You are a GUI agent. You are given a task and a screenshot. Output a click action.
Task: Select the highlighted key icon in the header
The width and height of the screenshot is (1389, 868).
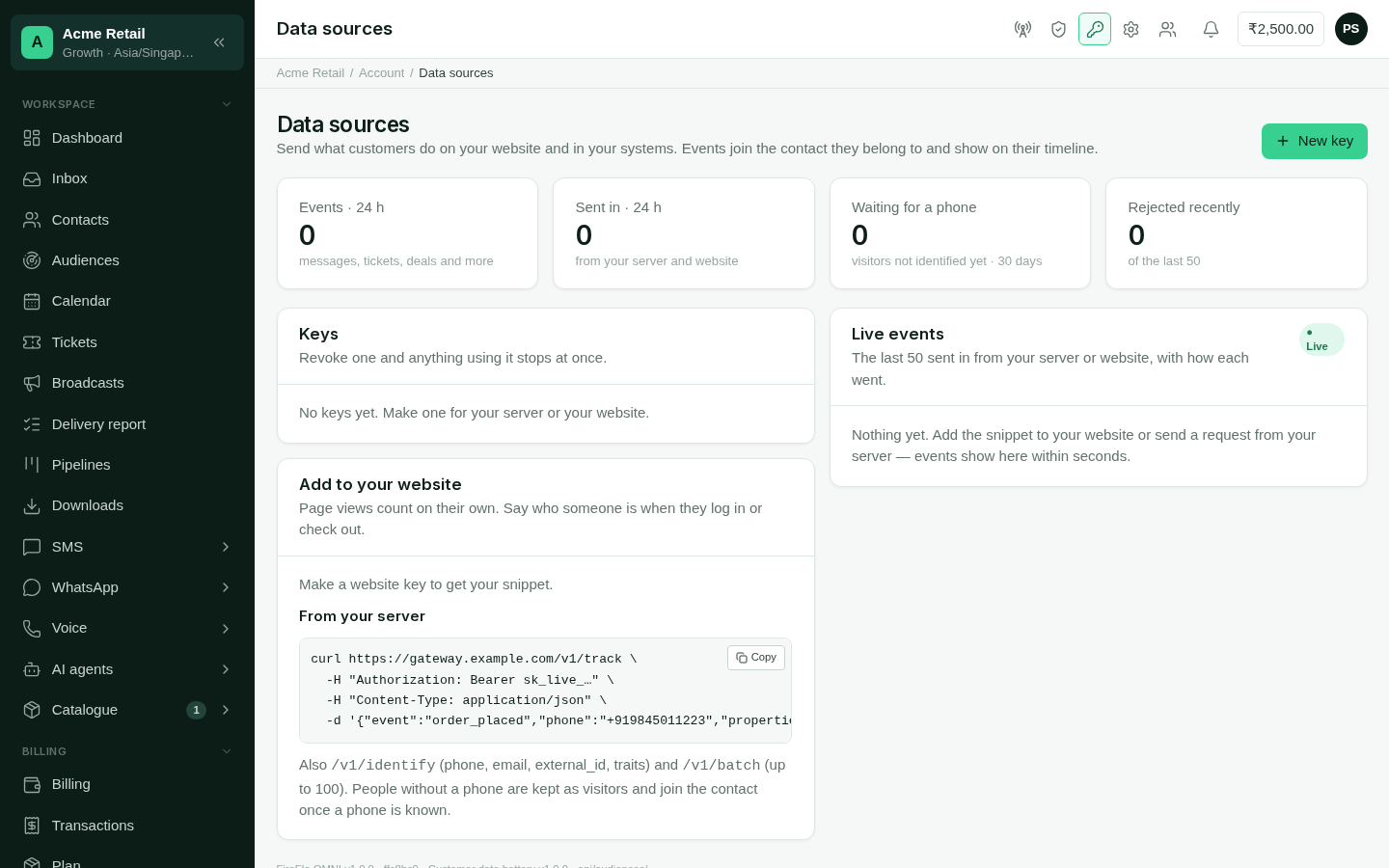coord(1095,29)
